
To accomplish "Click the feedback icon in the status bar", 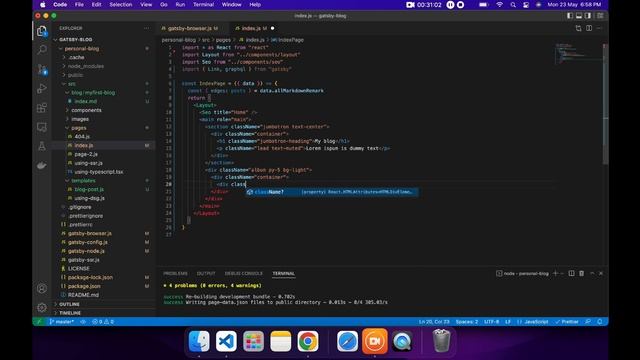I will [x=588, y=322].
